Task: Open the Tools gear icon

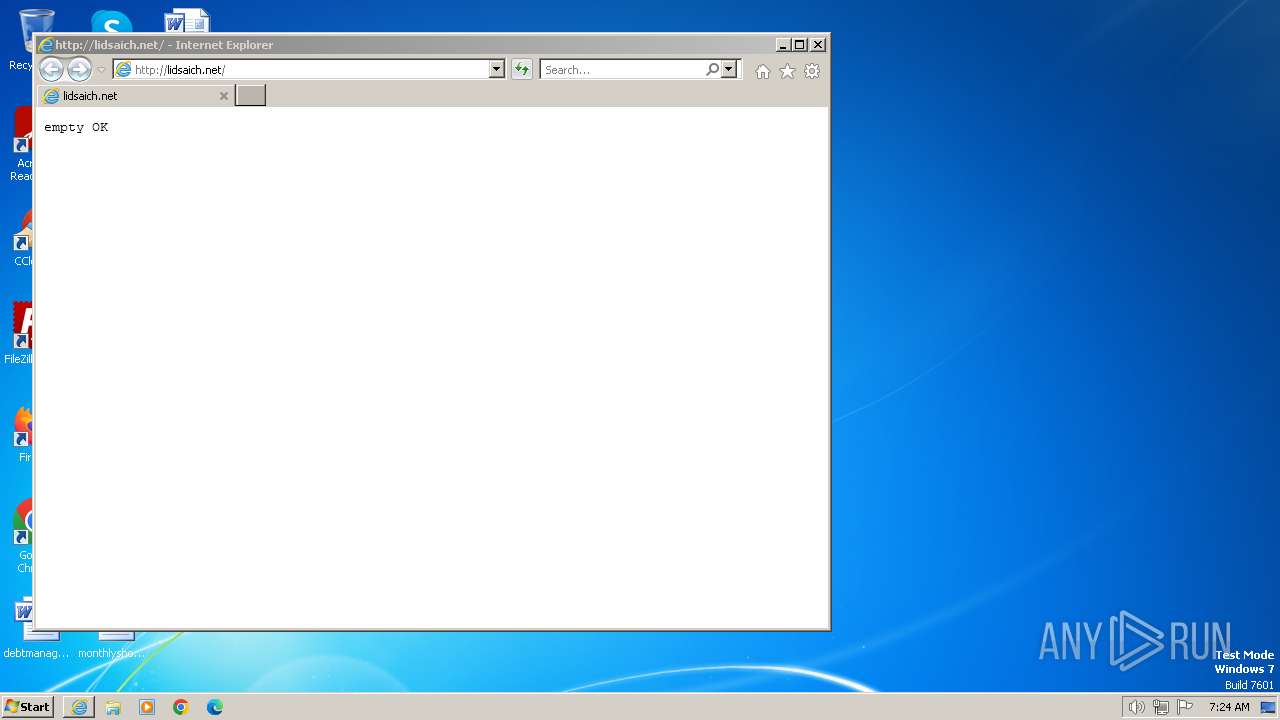Action: click(812, 71)
